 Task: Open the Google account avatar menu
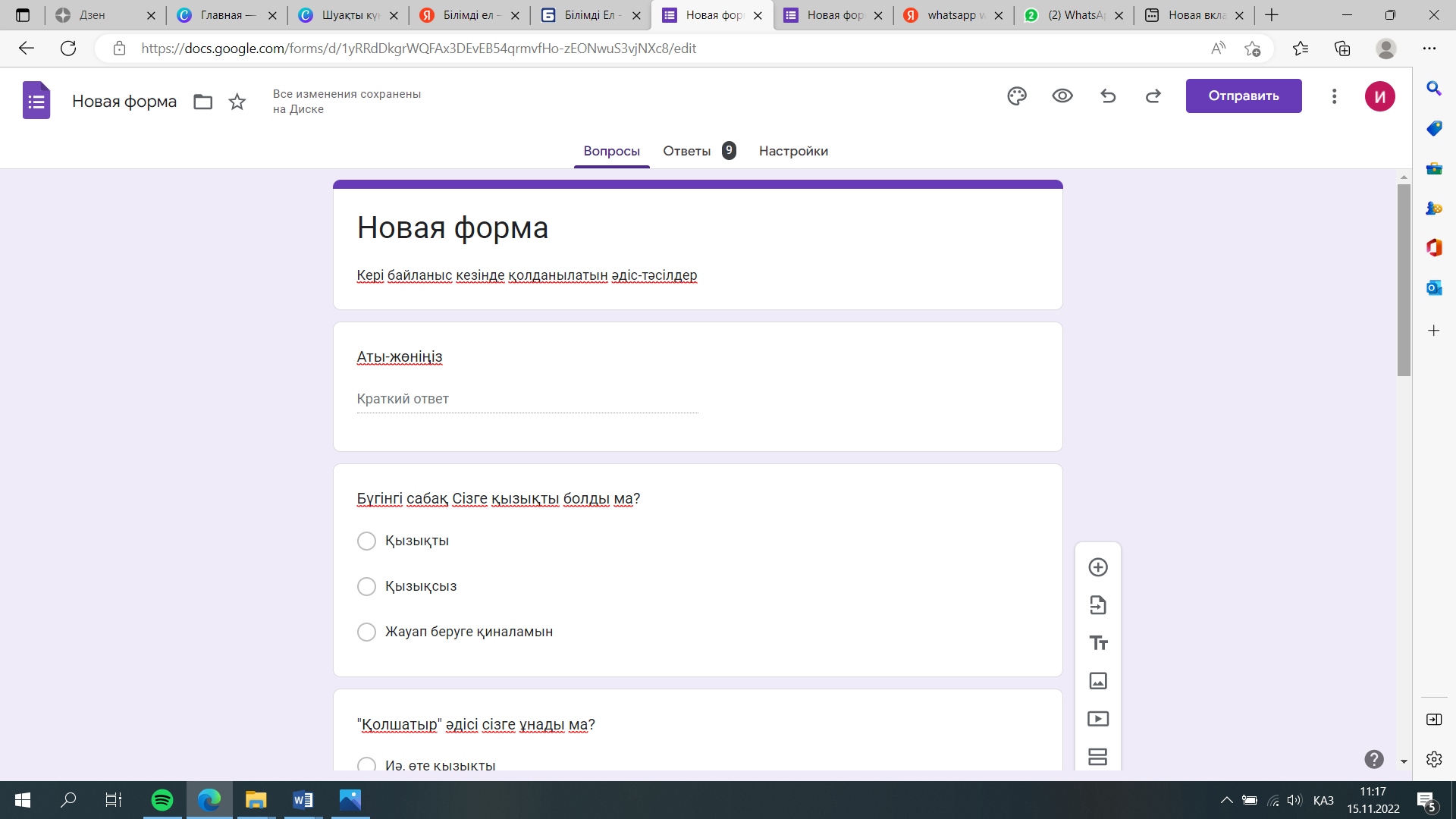click(1379, 96)
